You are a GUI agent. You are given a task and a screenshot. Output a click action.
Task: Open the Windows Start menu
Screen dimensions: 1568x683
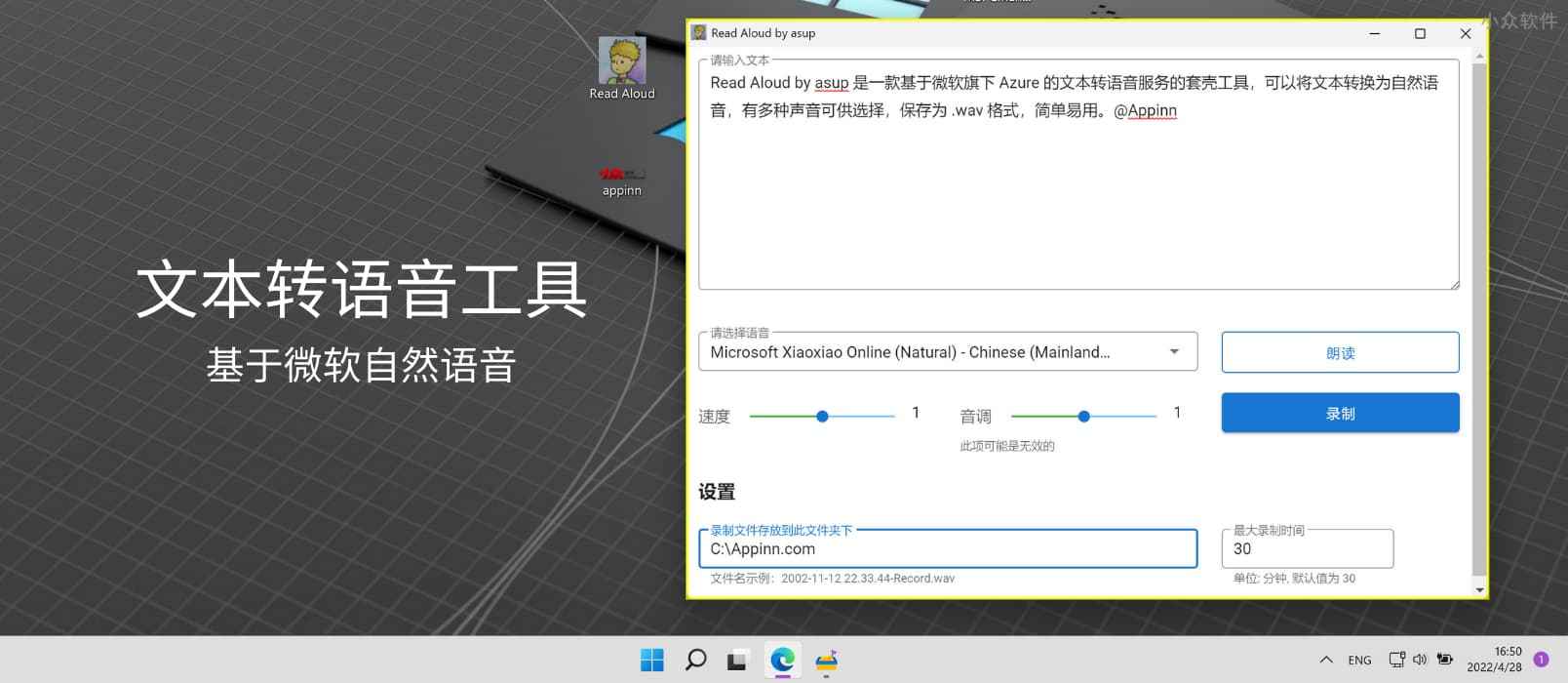[652, 661]
